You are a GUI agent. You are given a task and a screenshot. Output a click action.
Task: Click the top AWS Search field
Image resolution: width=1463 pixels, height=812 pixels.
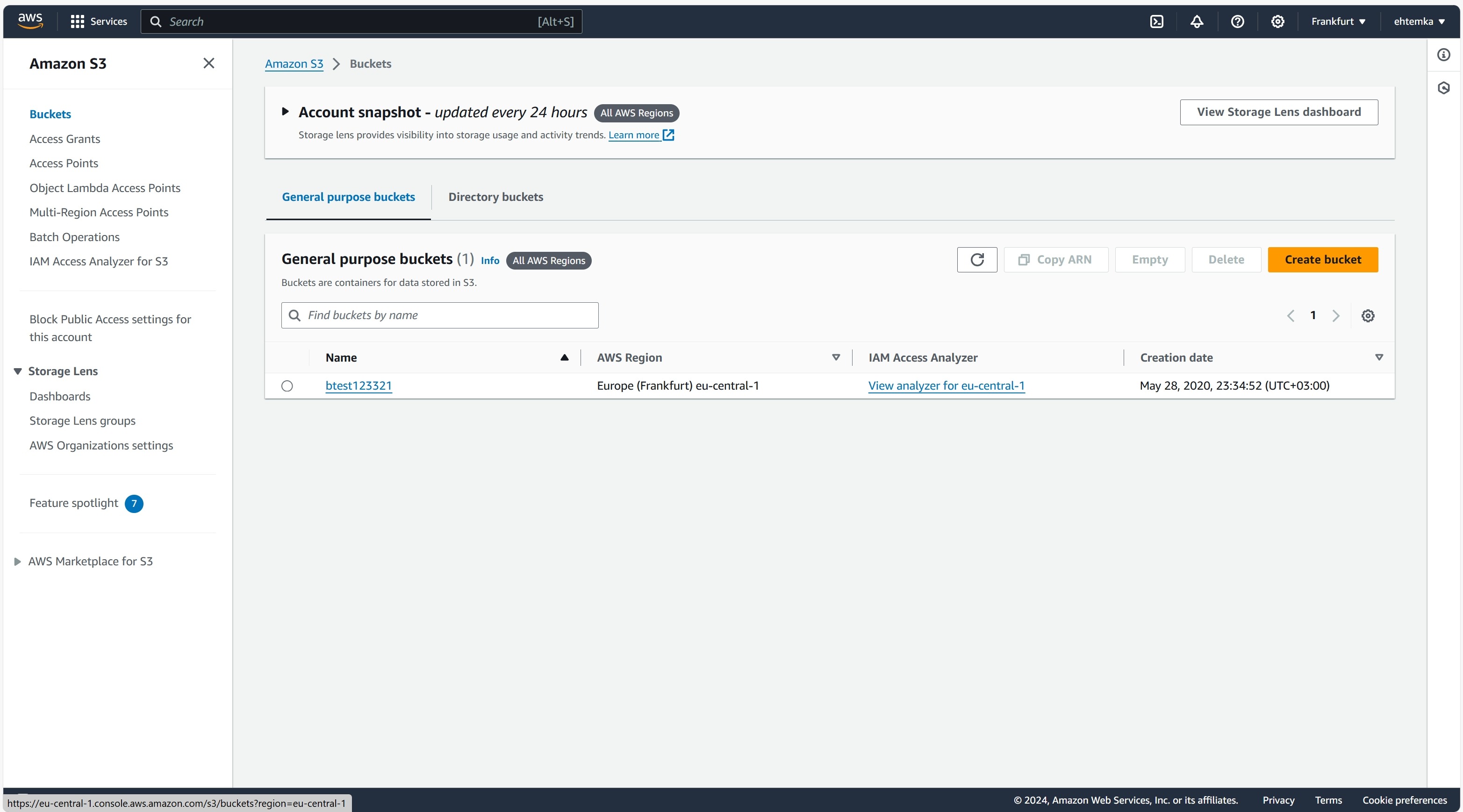click(361, 21)
